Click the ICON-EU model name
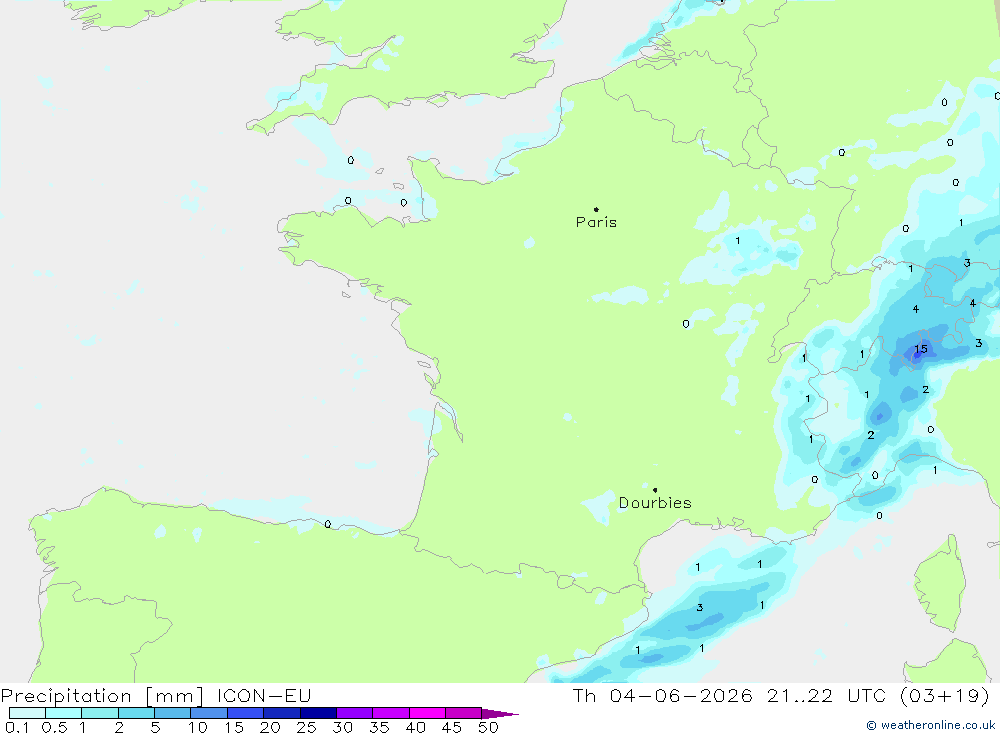 tap(264, 696)
